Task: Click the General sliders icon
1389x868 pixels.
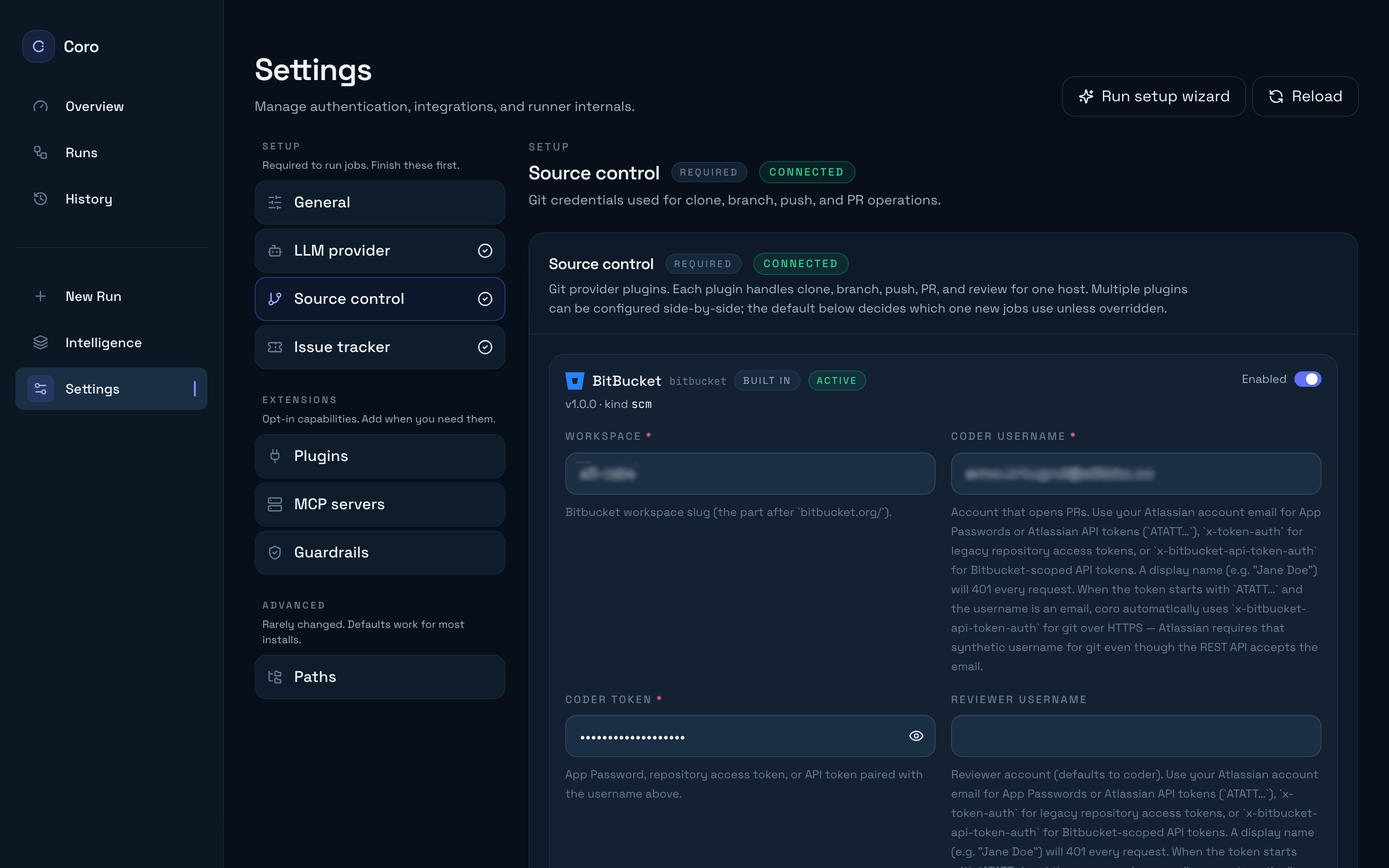Action: 275,203
